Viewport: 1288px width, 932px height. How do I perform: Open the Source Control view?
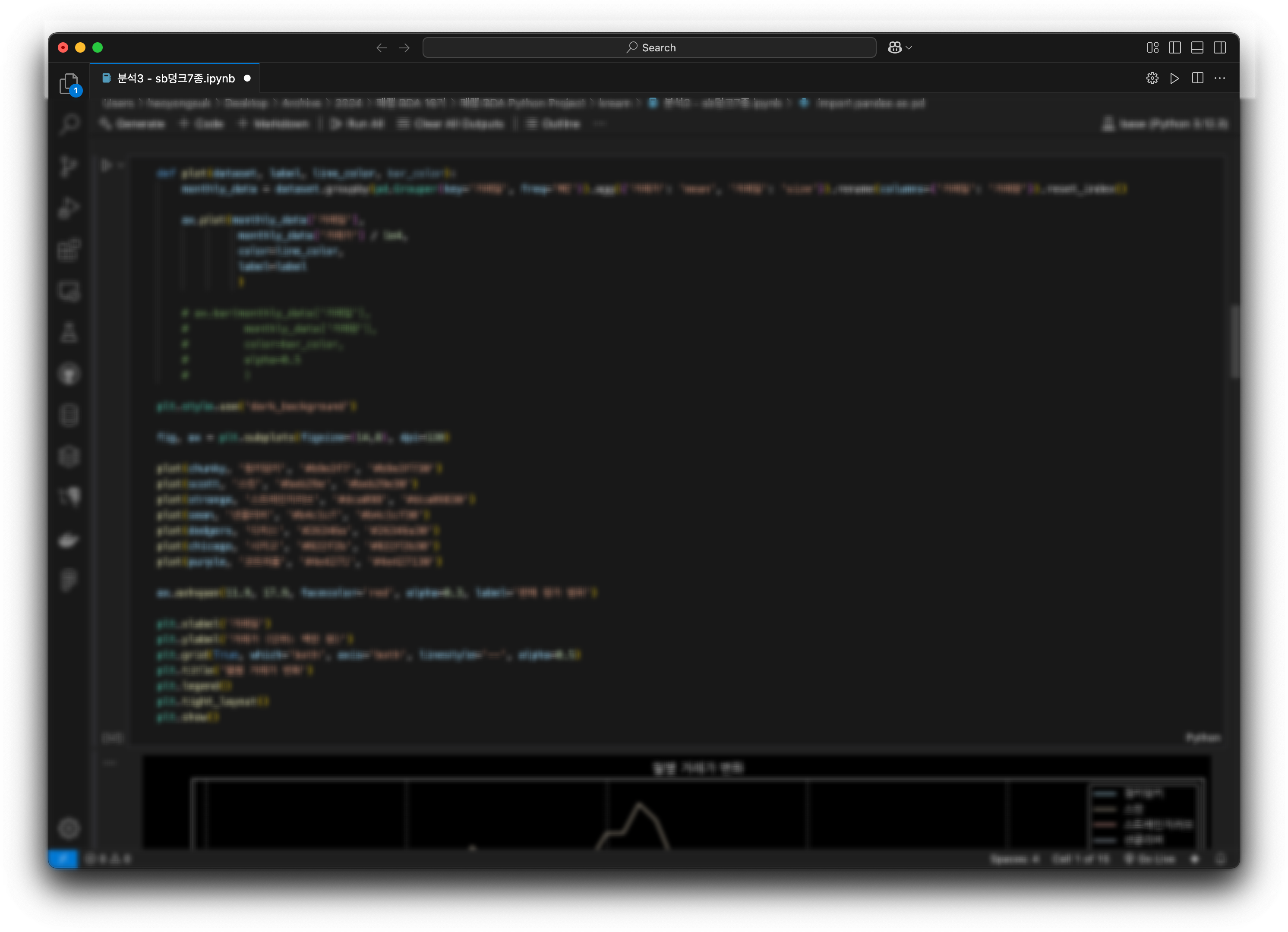(69, 166)
